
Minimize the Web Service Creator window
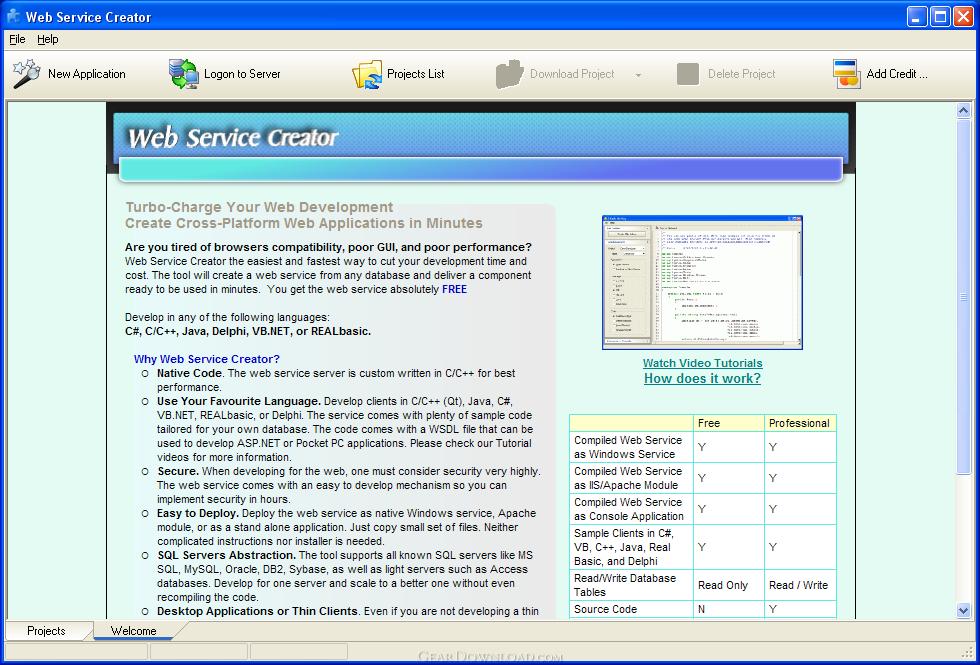pyautogui.click(x=917, y=16)
